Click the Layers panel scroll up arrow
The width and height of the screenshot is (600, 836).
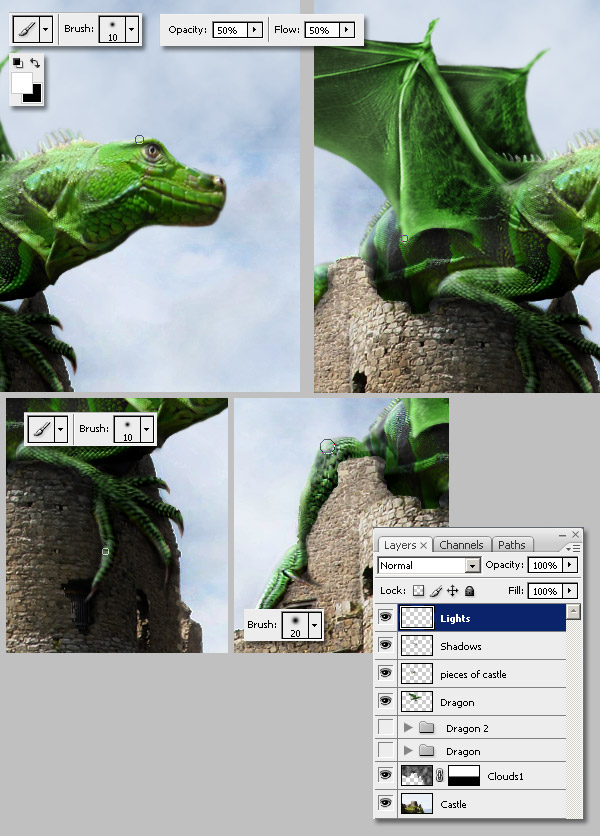tap(573, 612)
